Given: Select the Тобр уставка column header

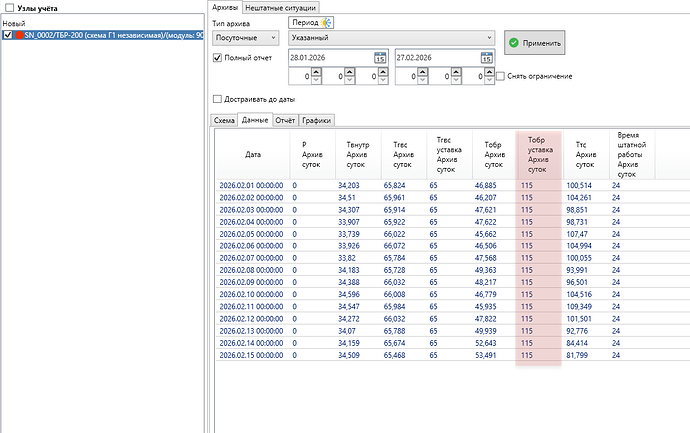Looking at the screenshot, I should (538, 154).
